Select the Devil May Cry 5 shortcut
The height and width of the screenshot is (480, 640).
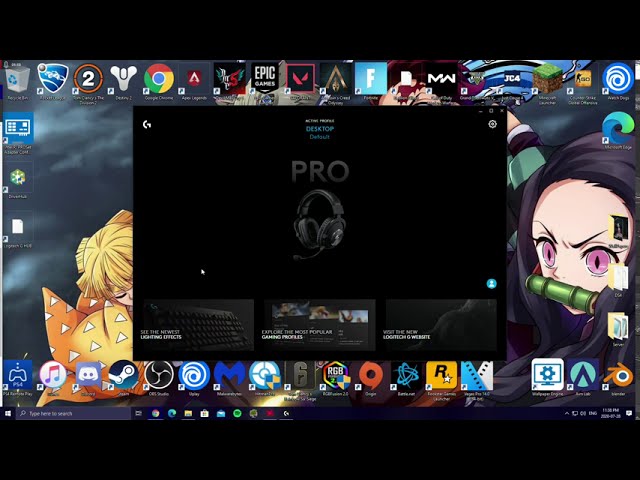[229, 82]
